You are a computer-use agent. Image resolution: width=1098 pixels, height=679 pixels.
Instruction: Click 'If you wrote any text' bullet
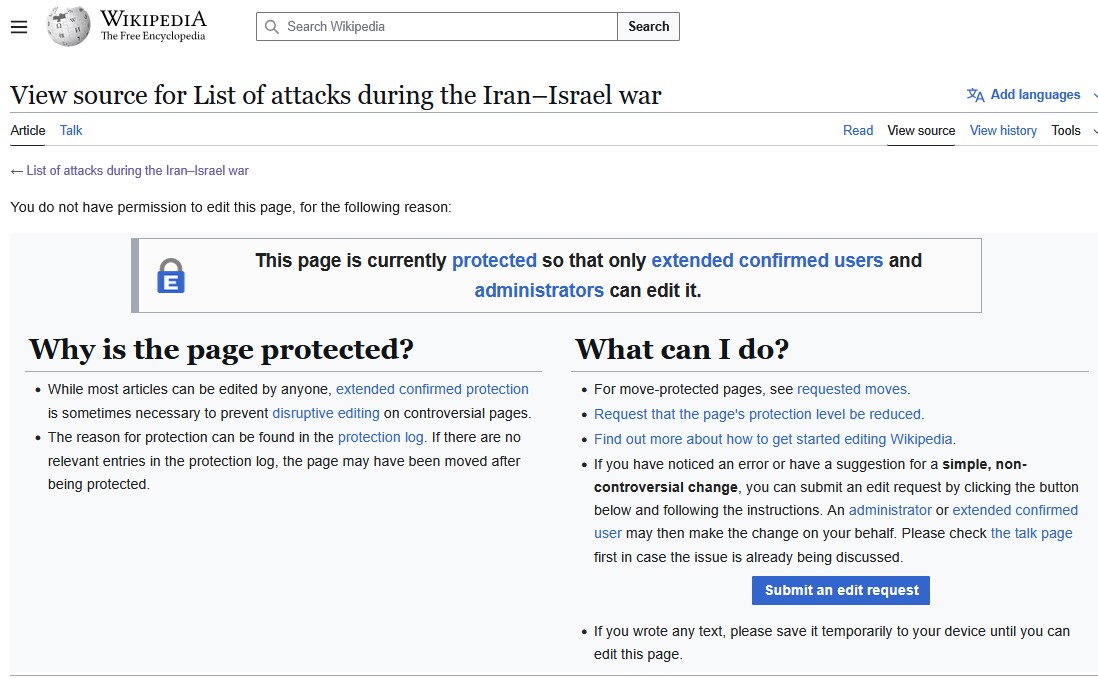click(832, 643)
